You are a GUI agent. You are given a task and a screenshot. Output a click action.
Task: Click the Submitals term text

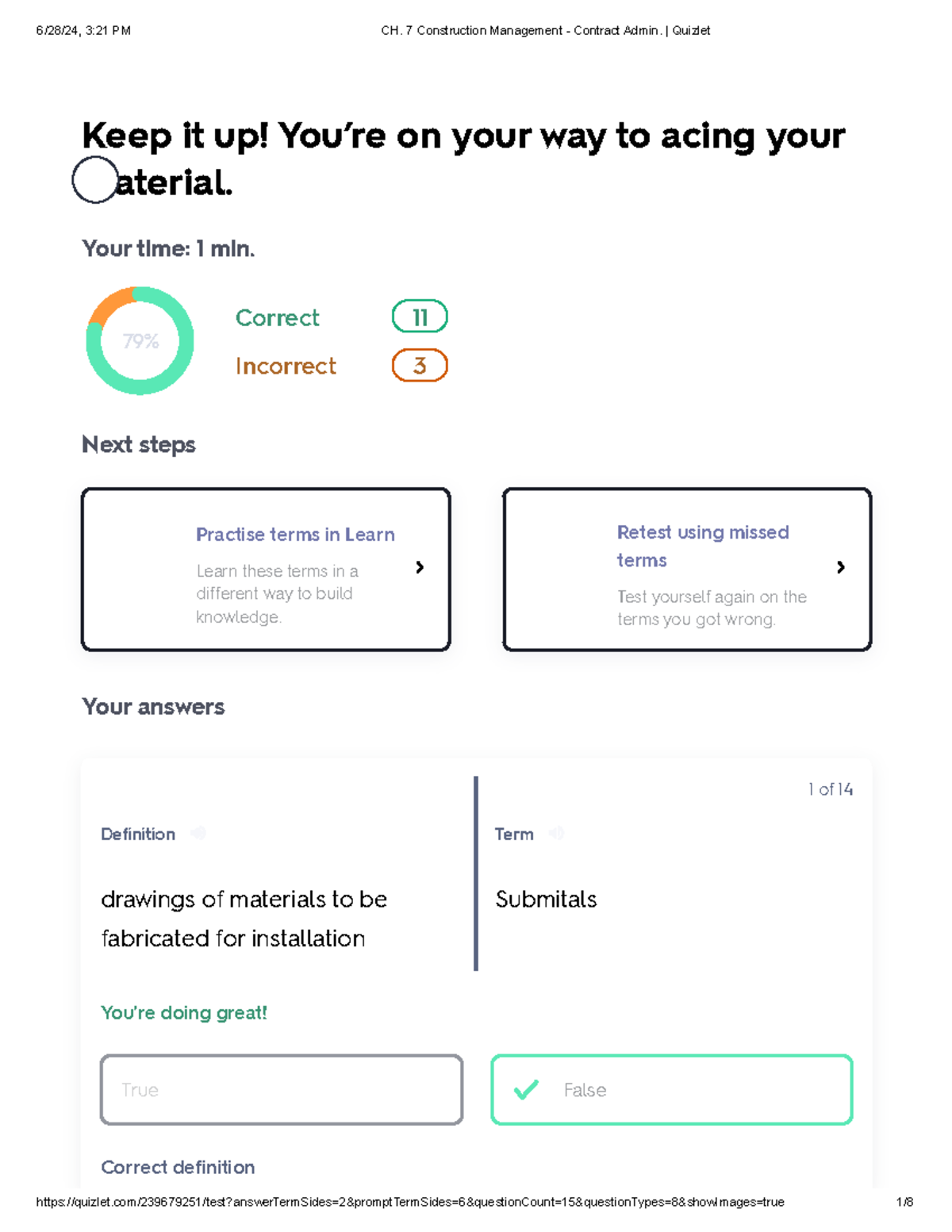click(546, 900)
